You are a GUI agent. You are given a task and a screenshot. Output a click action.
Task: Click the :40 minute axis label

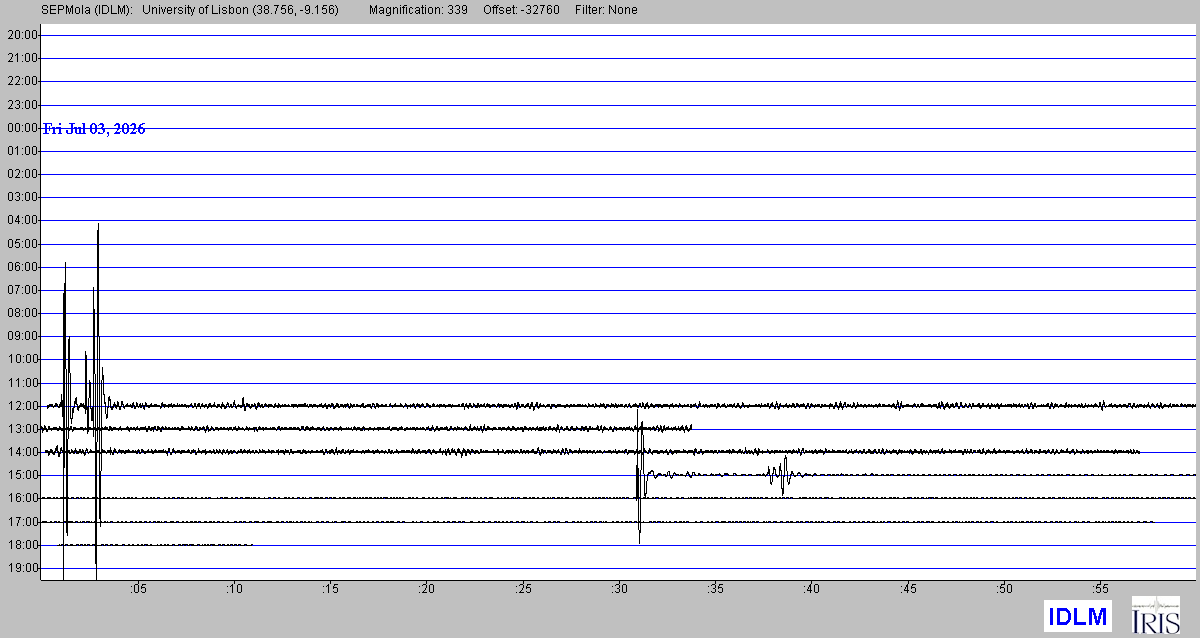812,589
